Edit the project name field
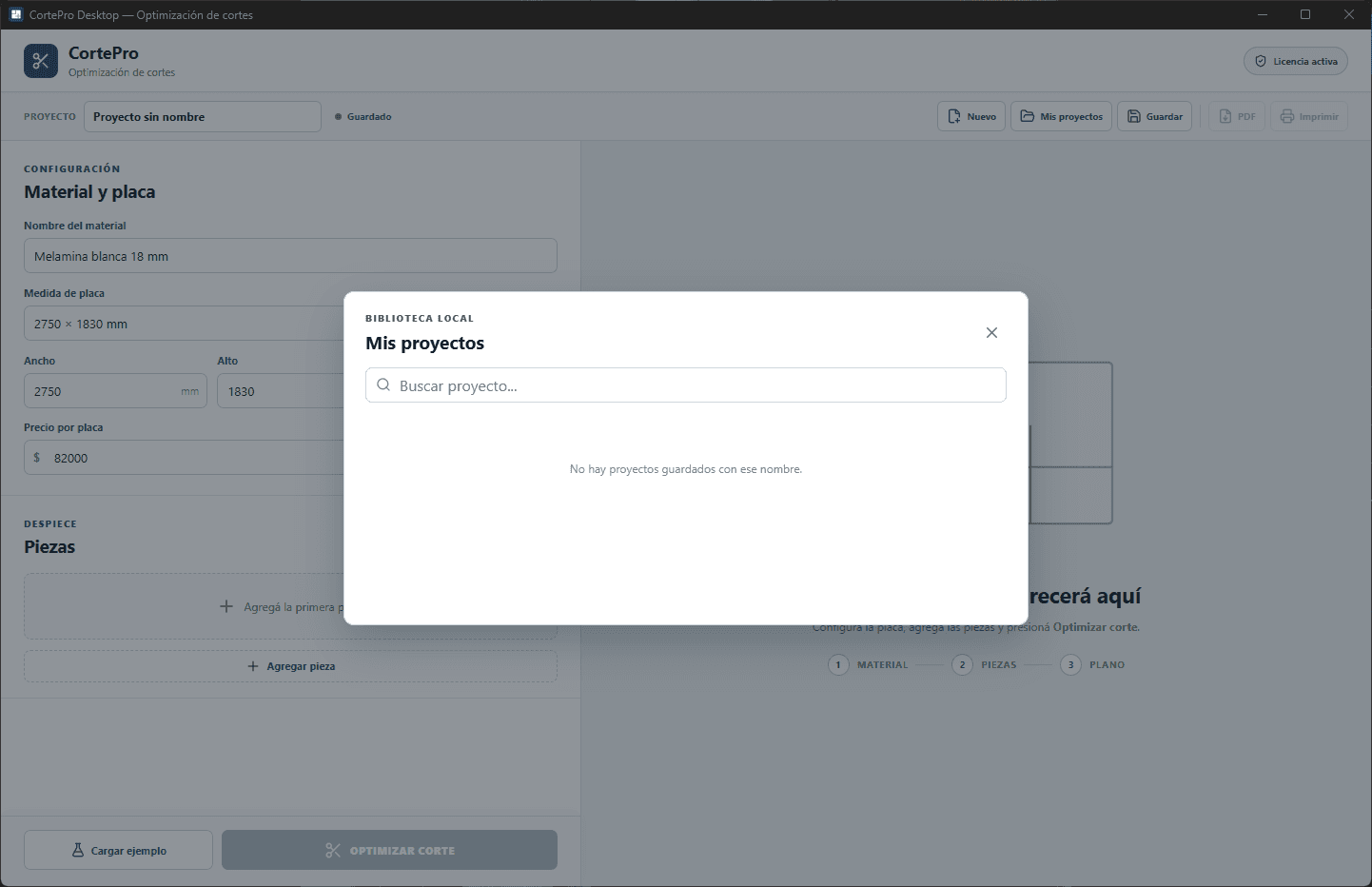 point(203,116)
